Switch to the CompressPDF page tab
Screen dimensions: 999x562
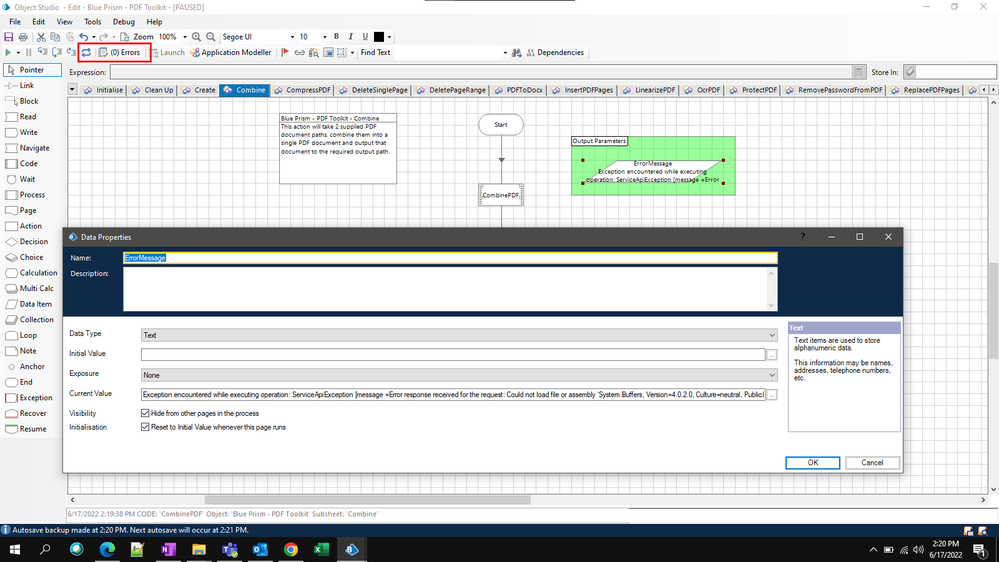302,90
